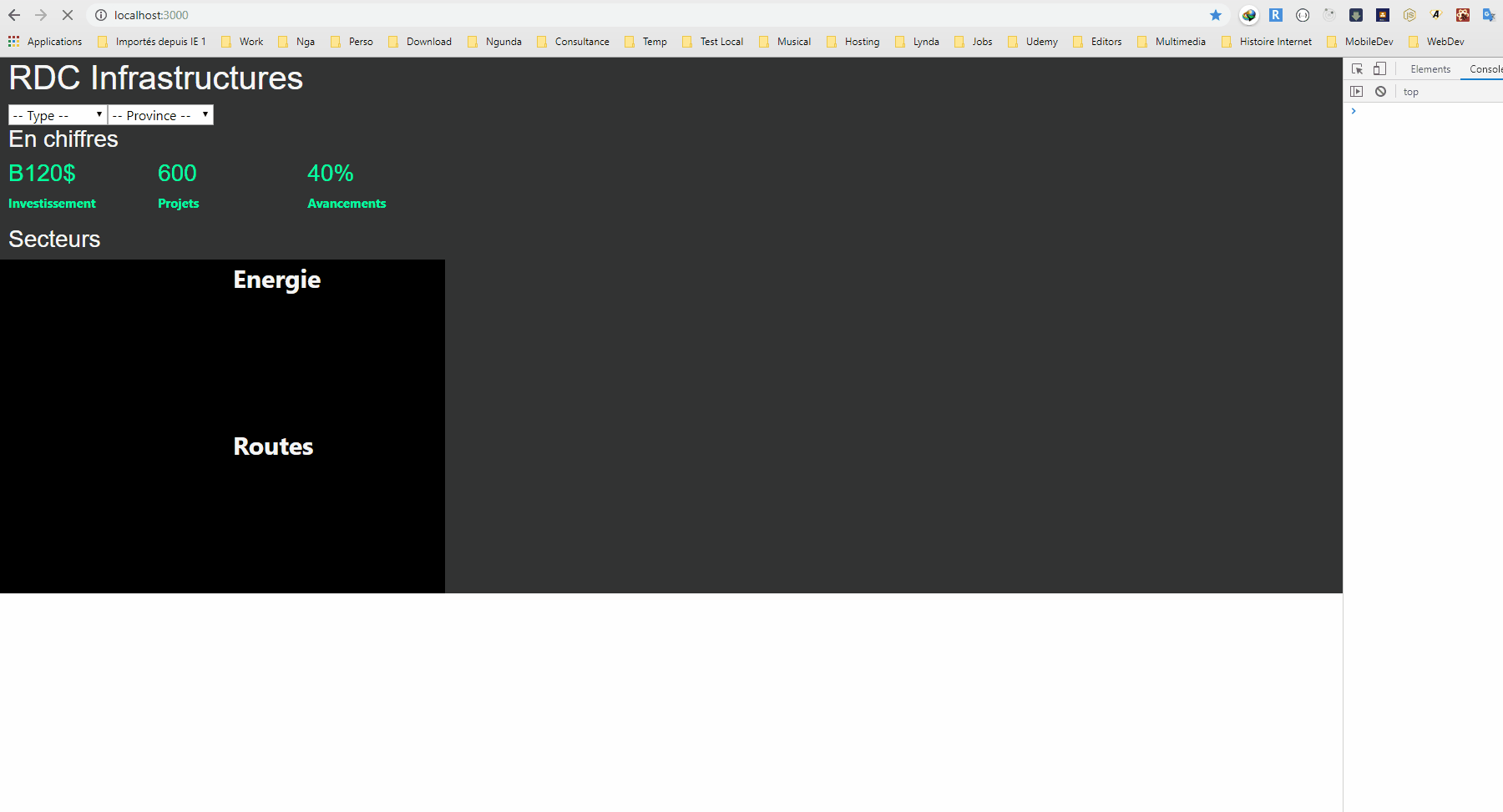Switch to the Elements DevTools tab

pyautogui.click(x=1430, y=69)
